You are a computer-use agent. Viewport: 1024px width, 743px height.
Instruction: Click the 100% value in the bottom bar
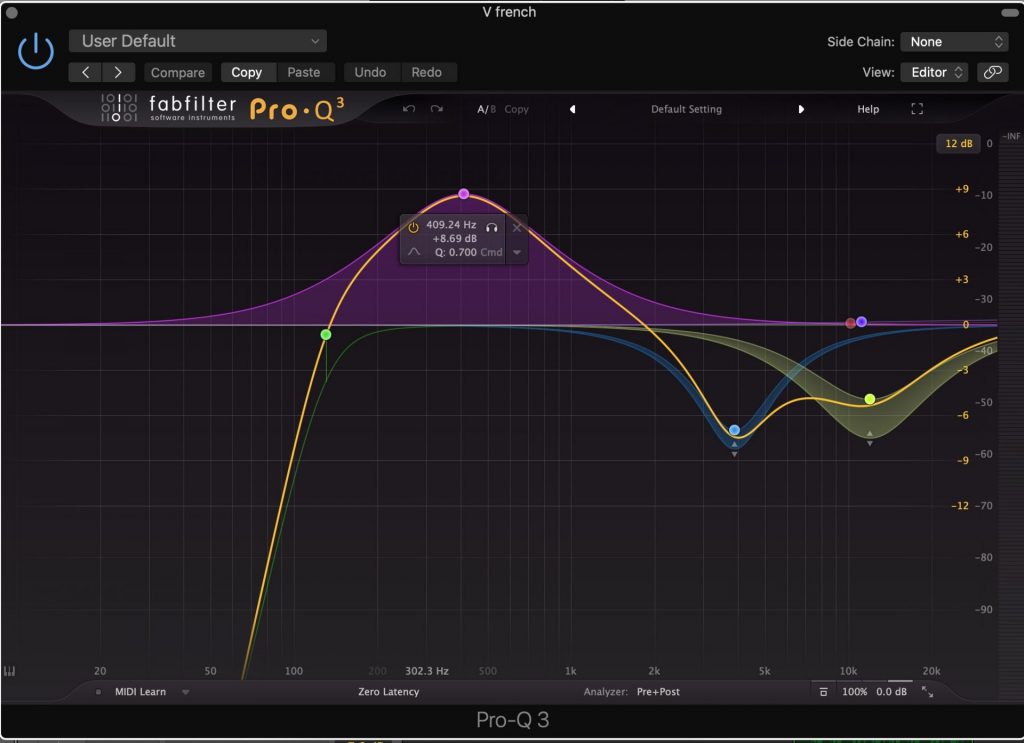854,692
